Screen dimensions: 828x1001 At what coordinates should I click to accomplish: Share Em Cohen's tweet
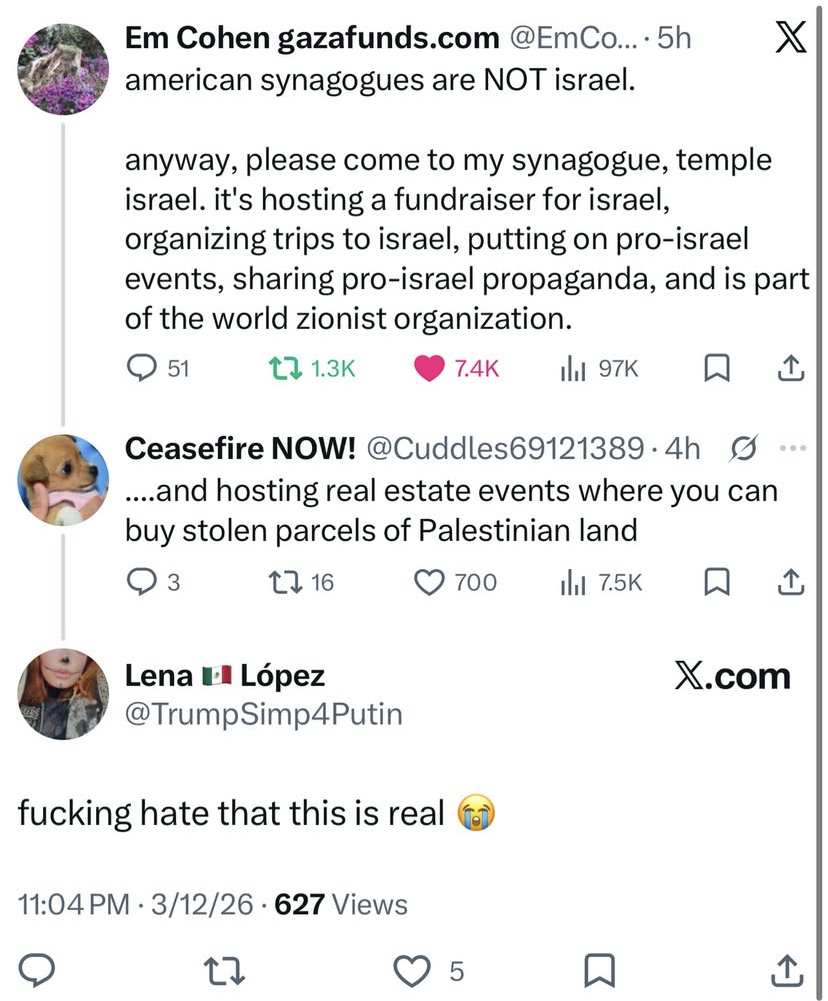pos(790,369)
